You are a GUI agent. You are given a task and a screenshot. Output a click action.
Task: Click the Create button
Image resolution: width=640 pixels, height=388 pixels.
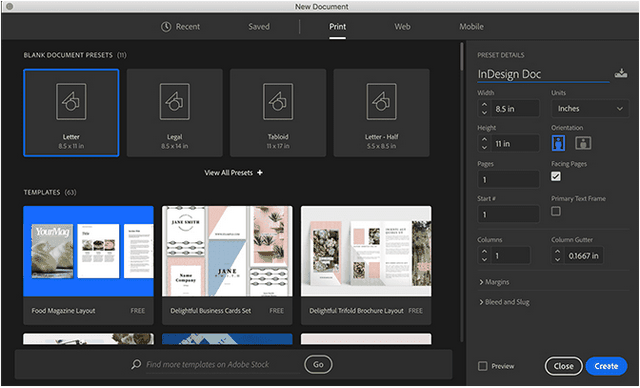606,366
